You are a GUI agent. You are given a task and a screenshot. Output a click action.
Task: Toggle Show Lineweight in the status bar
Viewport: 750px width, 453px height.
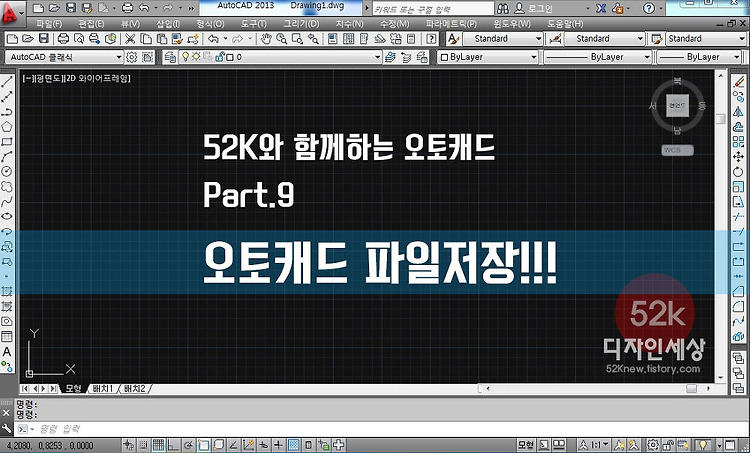click(278, 445)
